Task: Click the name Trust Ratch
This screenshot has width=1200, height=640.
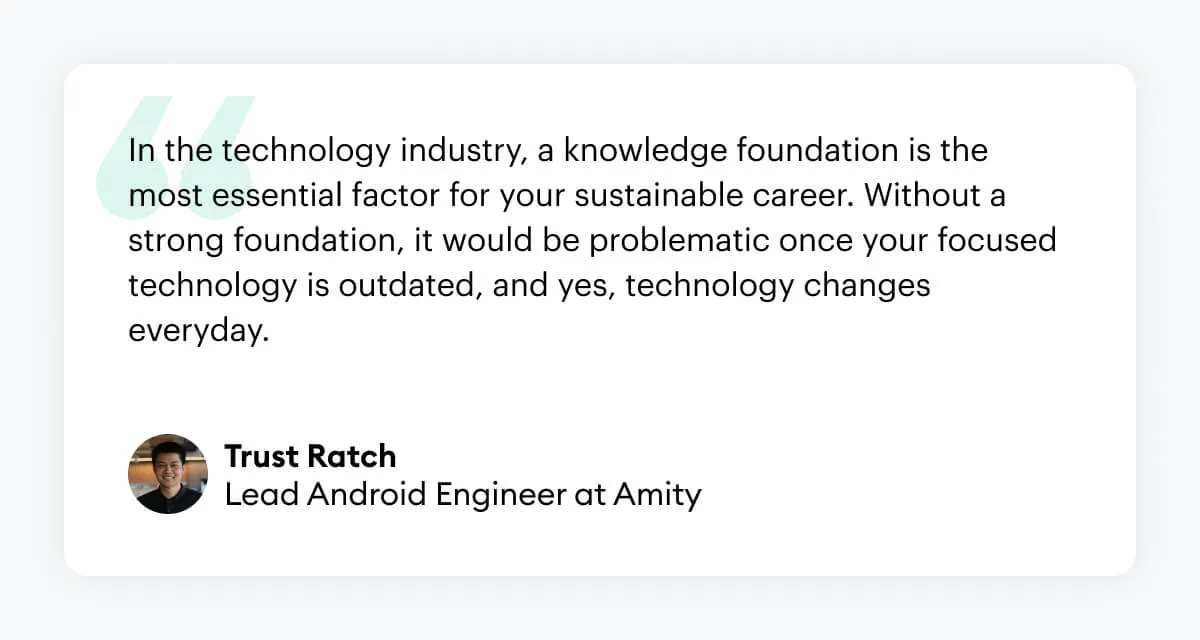Action: tap(310, 456)
